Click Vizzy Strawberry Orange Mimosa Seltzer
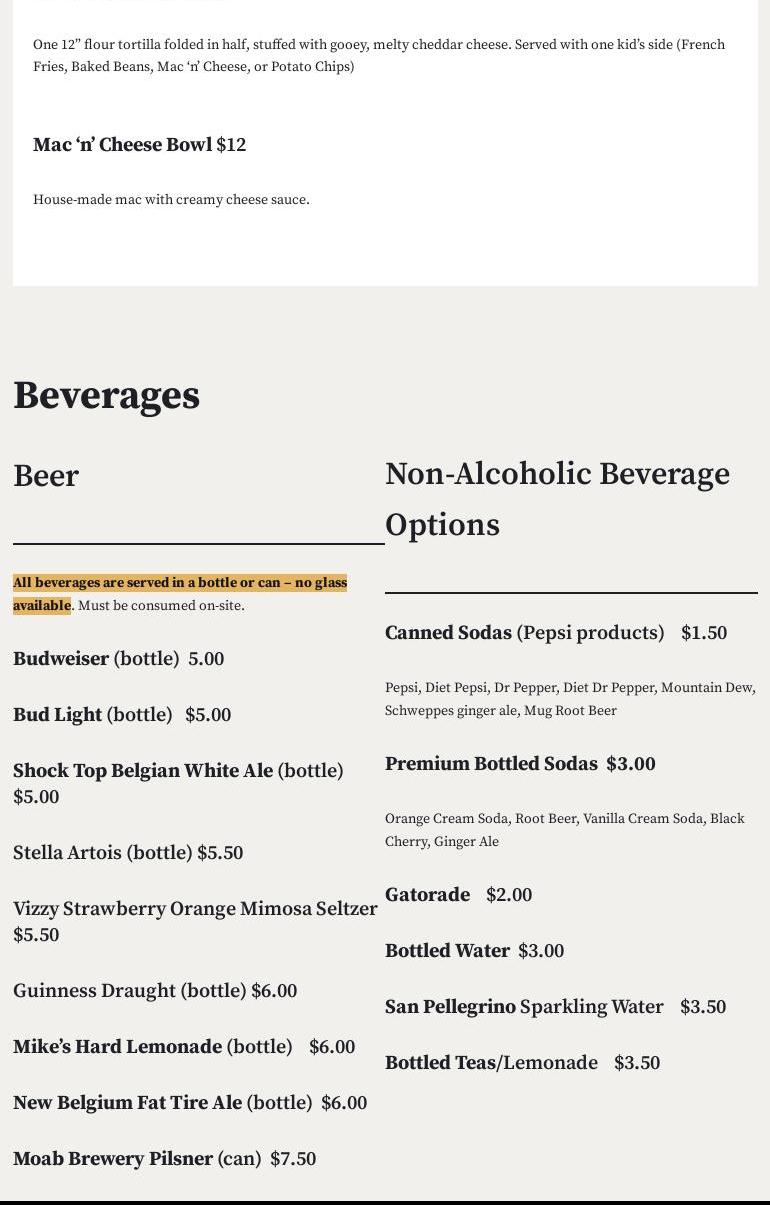The width and height of the screenshot is (770, 1205). 195,909
